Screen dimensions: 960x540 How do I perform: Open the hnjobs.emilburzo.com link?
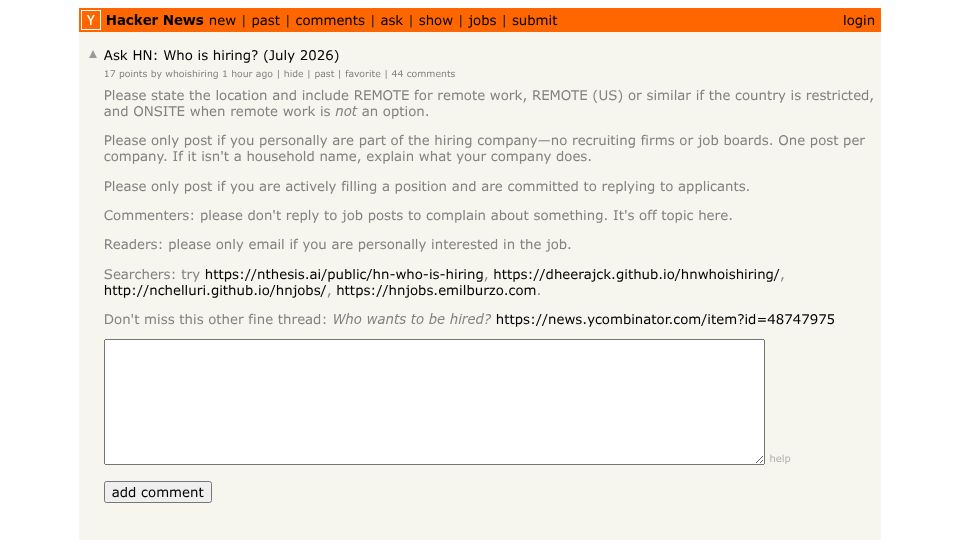(436, 290)
